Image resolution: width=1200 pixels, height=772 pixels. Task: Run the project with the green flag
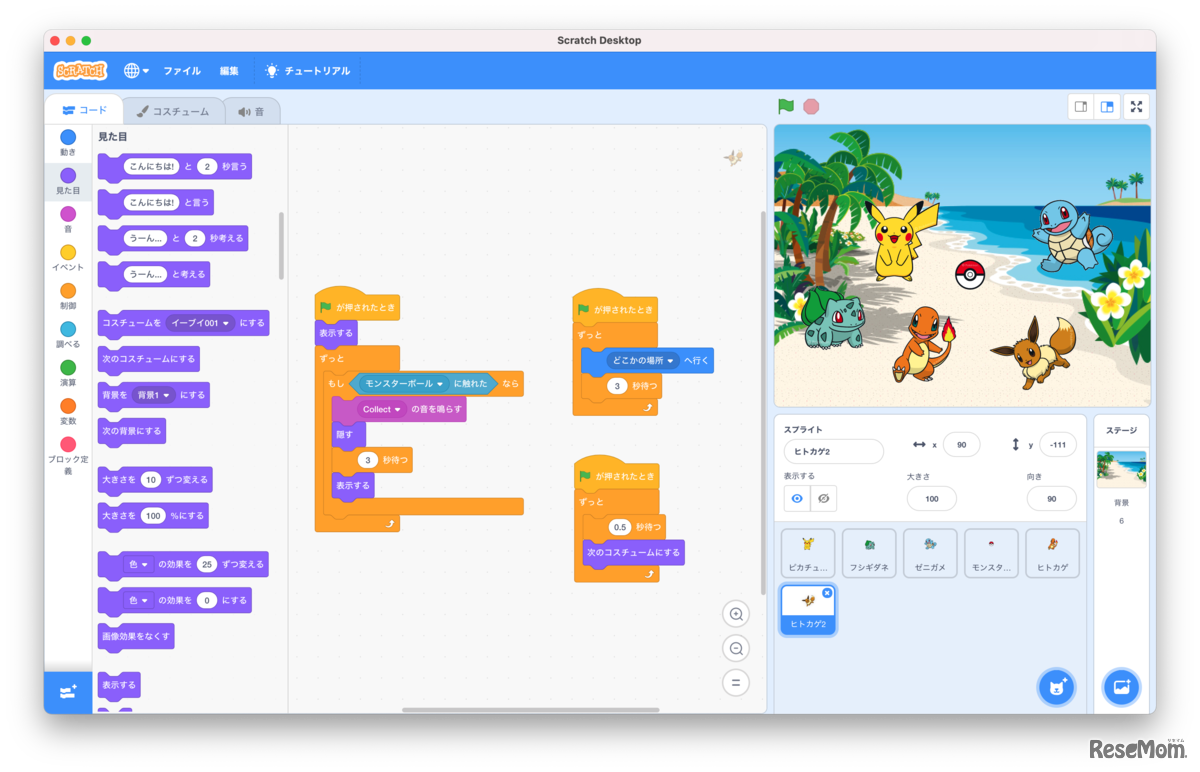pyautogui.click(x=786, y=105)
